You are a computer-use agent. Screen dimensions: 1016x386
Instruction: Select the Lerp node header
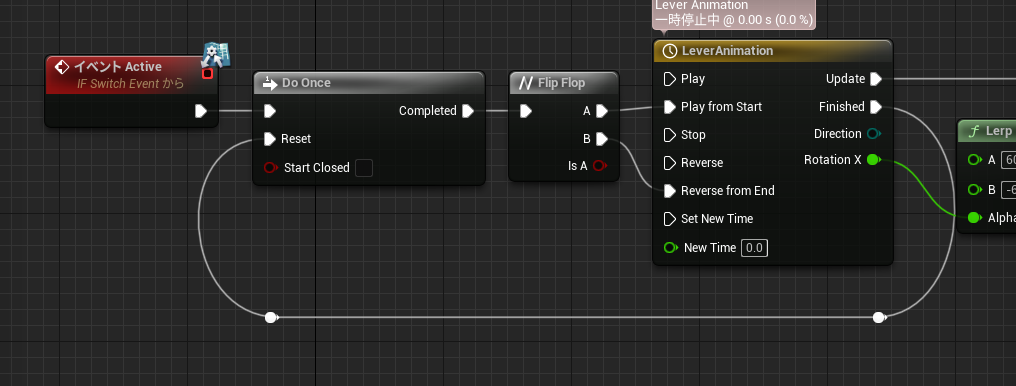tap(987, 131)
